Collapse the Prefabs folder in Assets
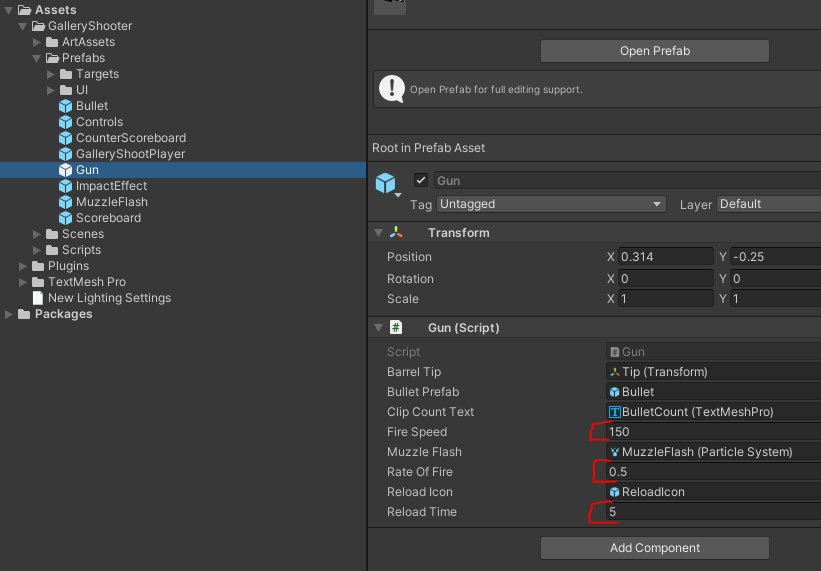The height and width of the screenshot is (571, 821). (x=38, y=58)
